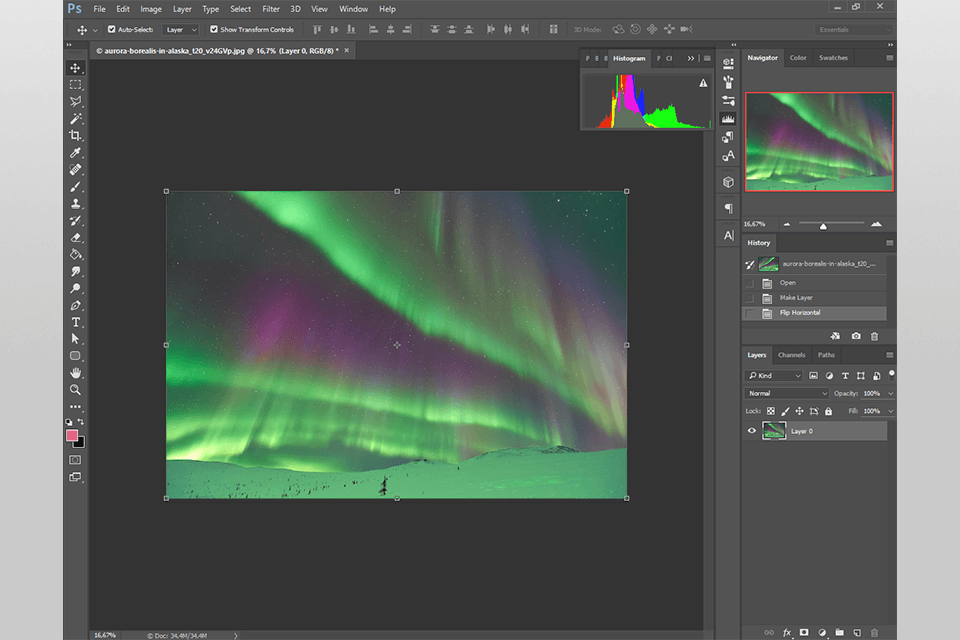
Task: Open the Filter menu
Action: coord(271,9)
